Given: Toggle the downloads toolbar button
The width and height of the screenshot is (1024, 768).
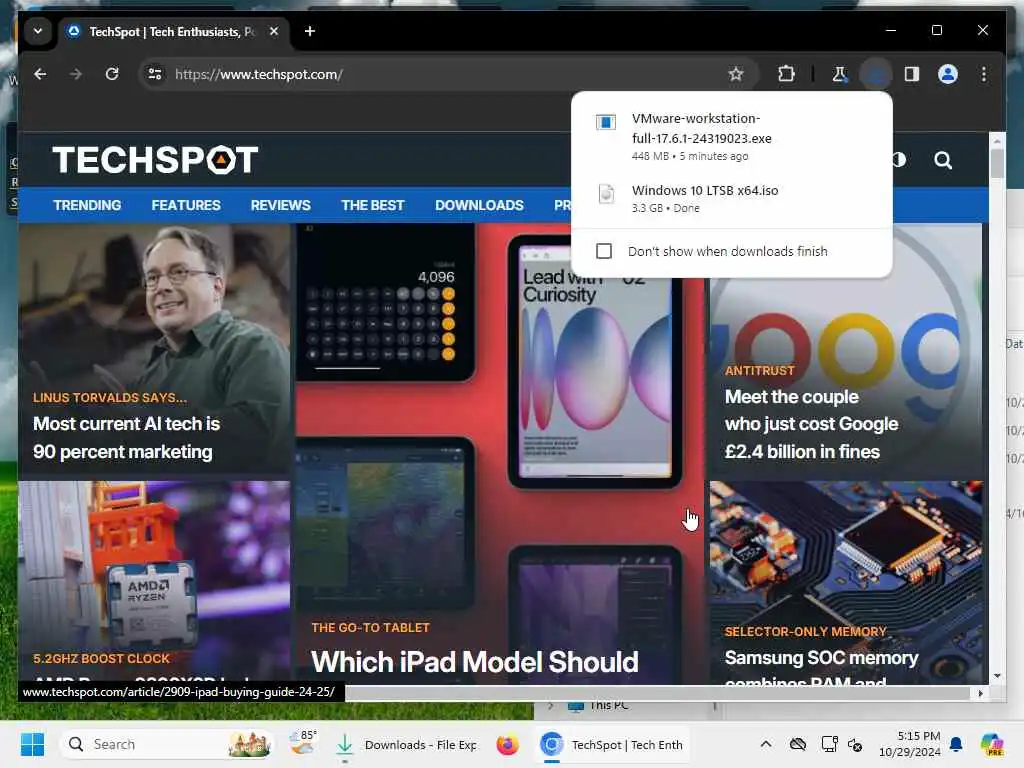Looking at the screenshot, I should (x=875, y=74).
